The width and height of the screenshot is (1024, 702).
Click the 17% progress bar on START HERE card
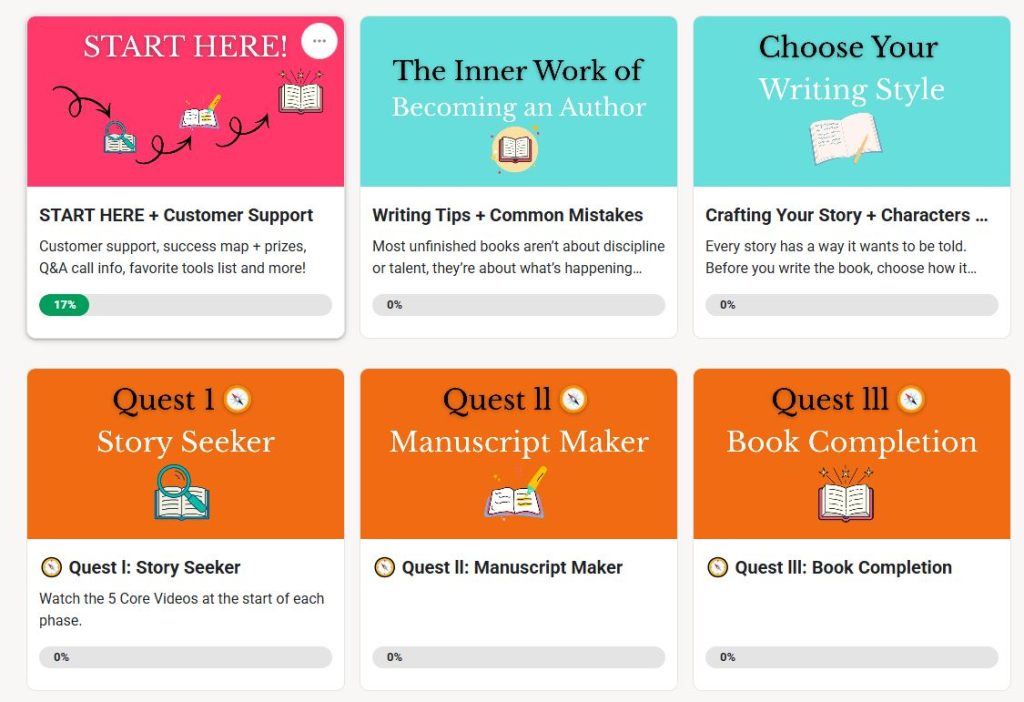(x=185, y=305)
